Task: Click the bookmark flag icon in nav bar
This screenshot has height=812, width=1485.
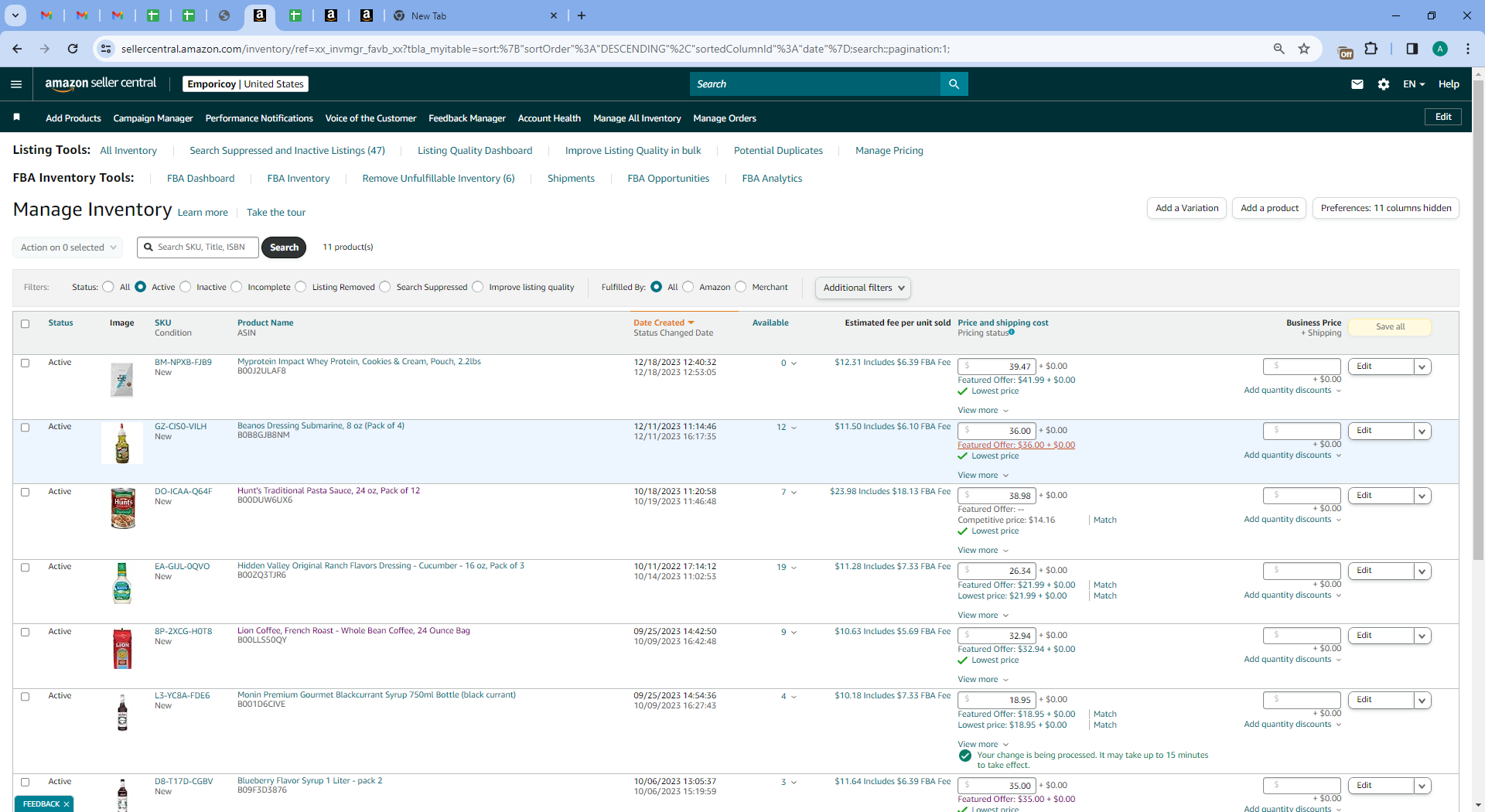Action: (16, 117)
